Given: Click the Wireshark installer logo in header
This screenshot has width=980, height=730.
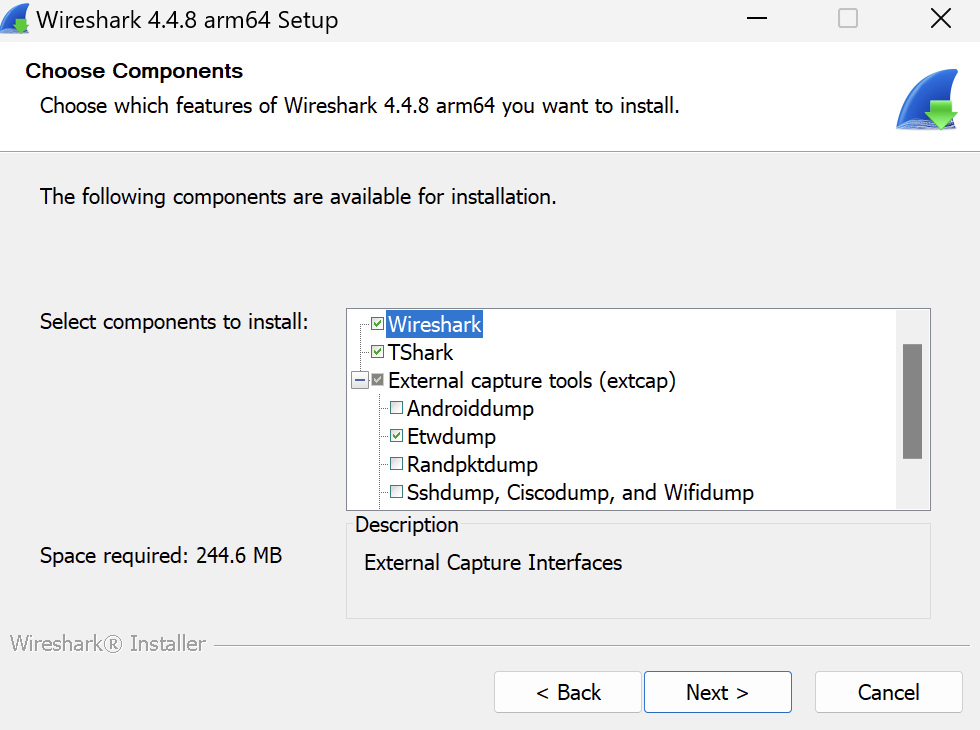Looking at the screenshot, I should point(927,101).
